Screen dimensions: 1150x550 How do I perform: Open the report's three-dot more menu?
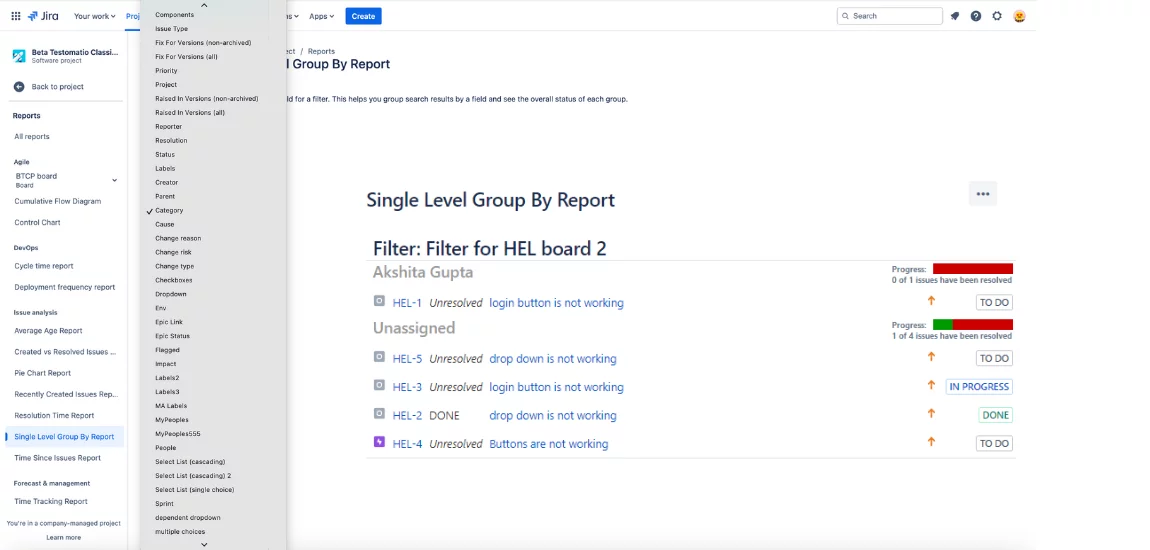click(982, 194)
